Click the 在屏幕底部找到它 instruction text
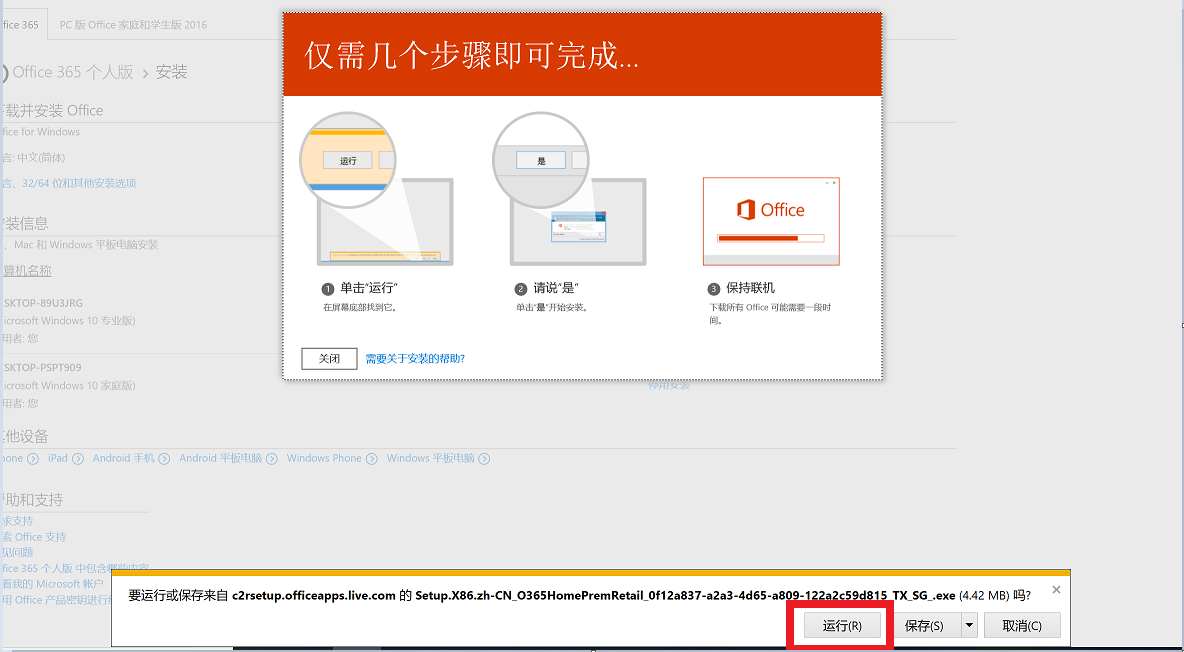Viewport: 1184px width, 652px height. [x=360, y=307]
